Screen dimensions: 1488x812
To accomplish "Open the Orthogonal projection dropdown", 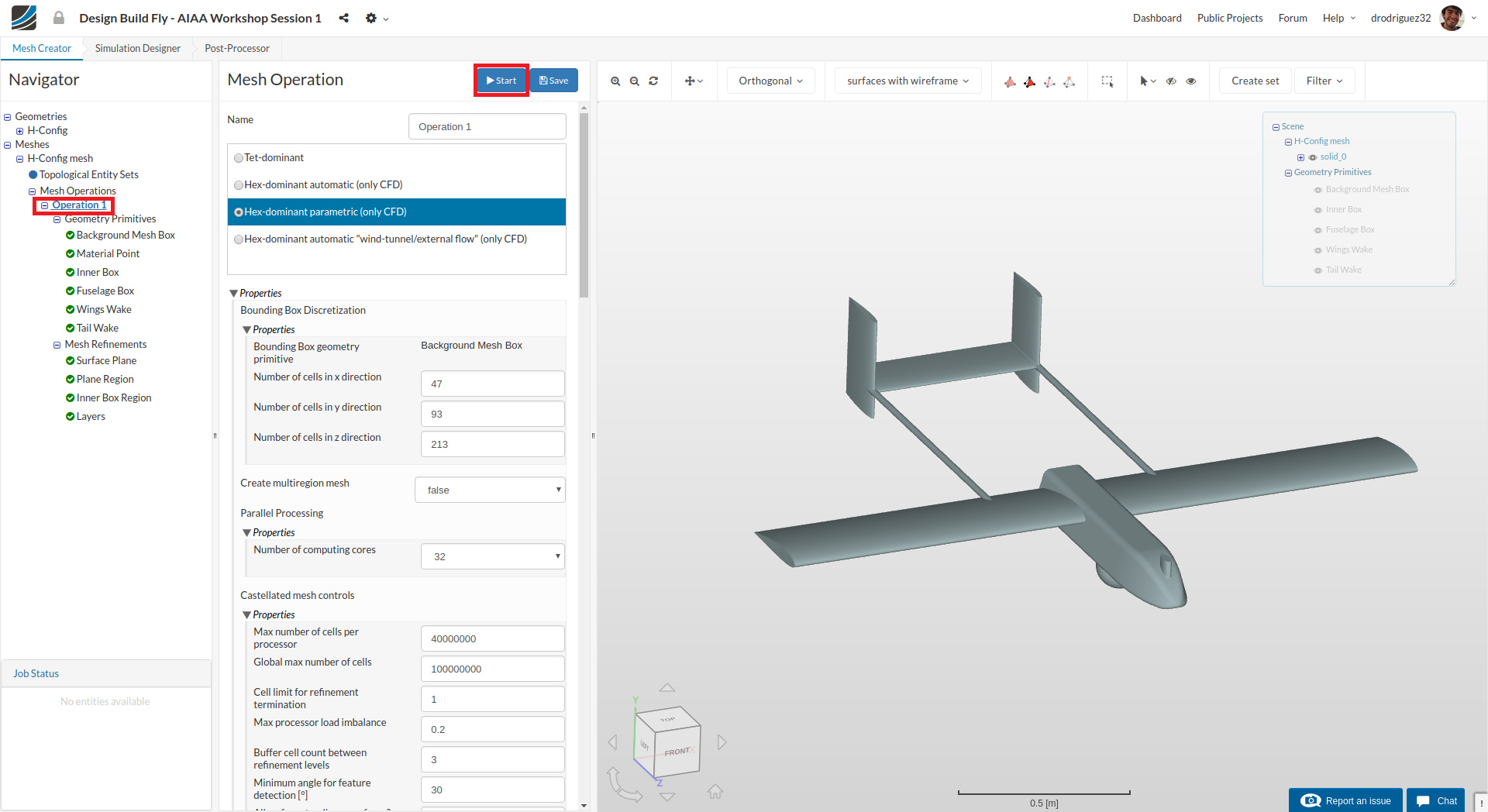I will [x=770, y=81].
